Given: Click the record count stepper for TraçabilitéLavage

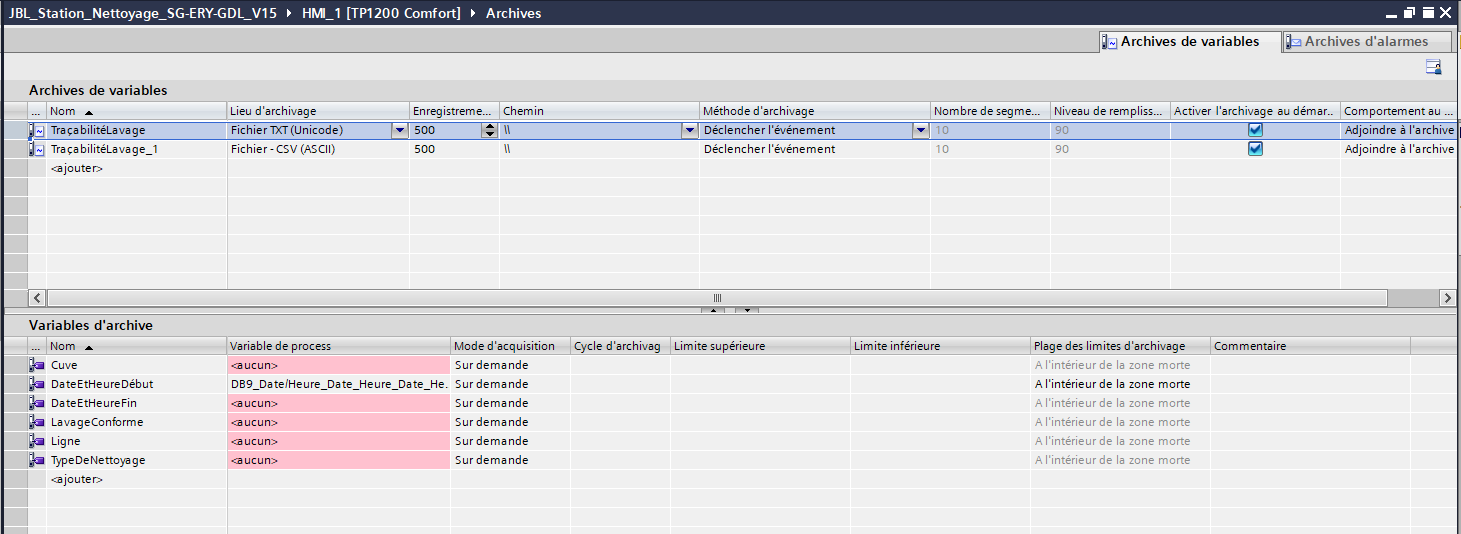Looking at the screenshot, I should (489, 130).
